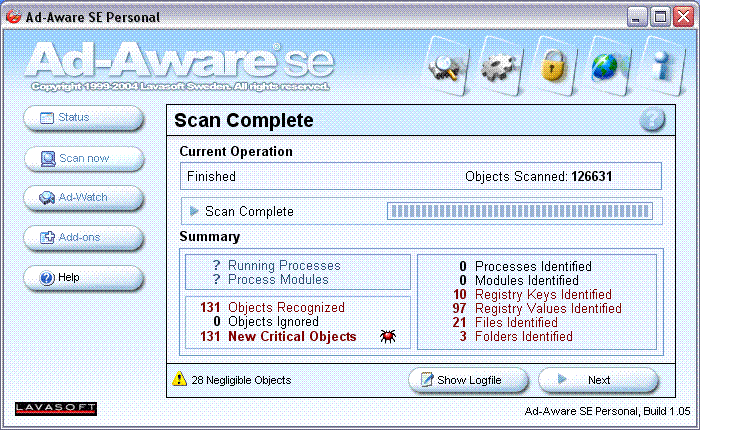
Task: Start a scan with Scan now button
Action: click(x=83, y=158)
